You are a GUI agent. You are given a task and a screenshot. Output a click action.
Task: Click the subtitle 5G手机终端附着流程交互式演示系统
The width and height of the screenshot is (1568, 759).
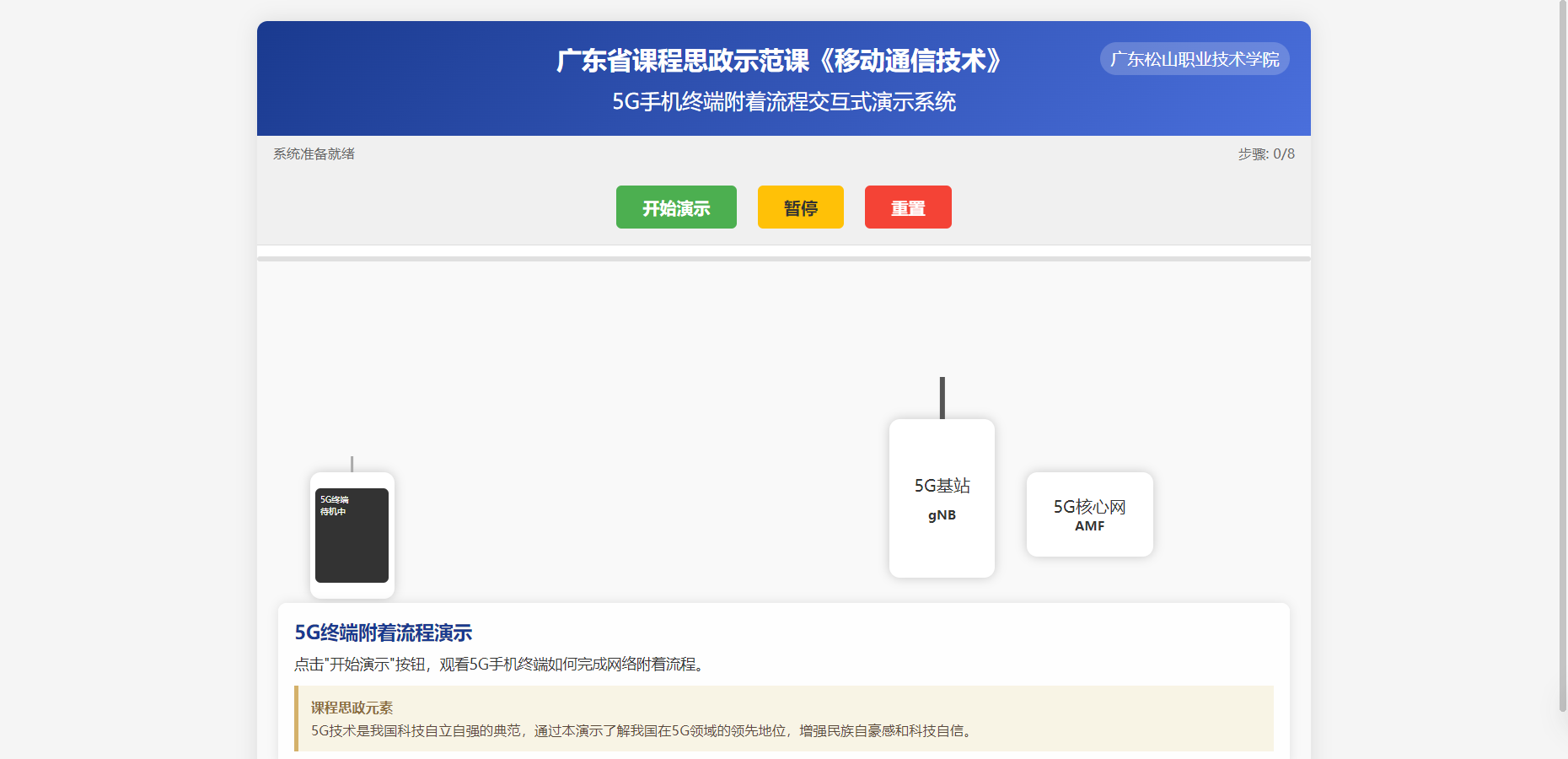[x=783, y=102]
